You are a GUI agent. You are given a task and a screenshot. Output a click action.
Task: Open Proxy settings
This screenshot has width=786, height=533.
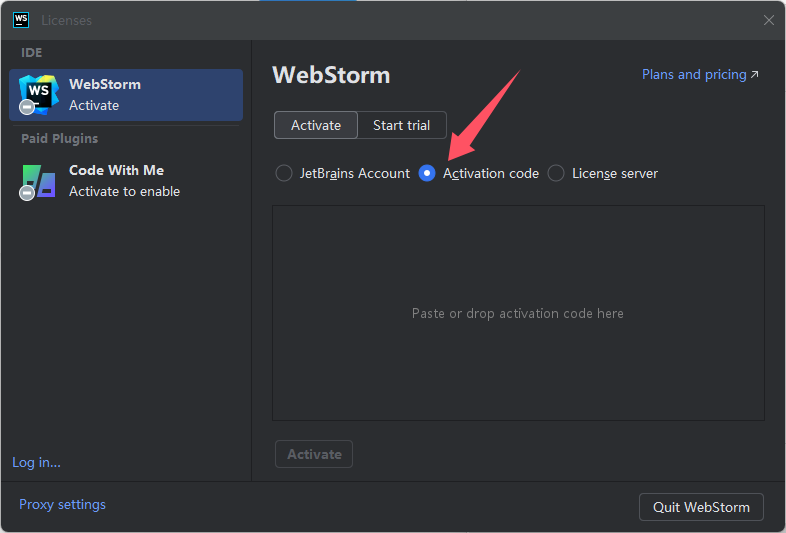[62, 504]
